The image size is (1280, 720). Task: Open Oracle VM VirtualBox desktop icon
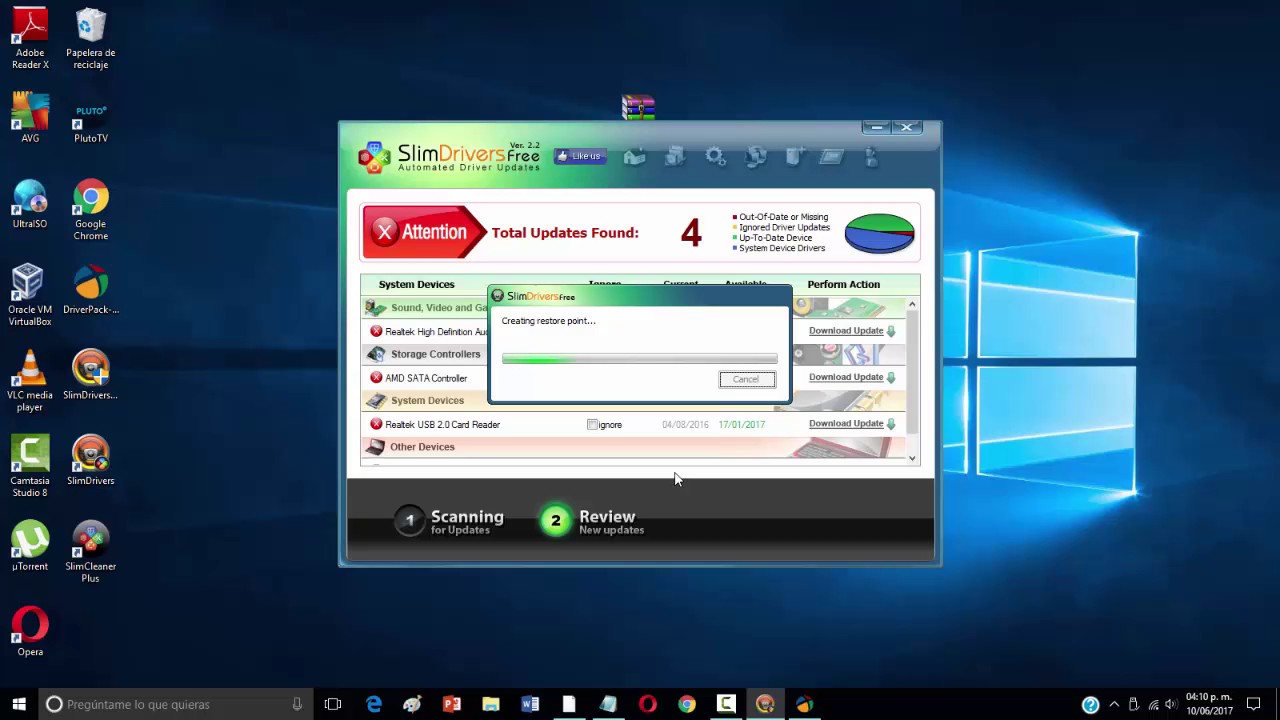pos(30,295)
